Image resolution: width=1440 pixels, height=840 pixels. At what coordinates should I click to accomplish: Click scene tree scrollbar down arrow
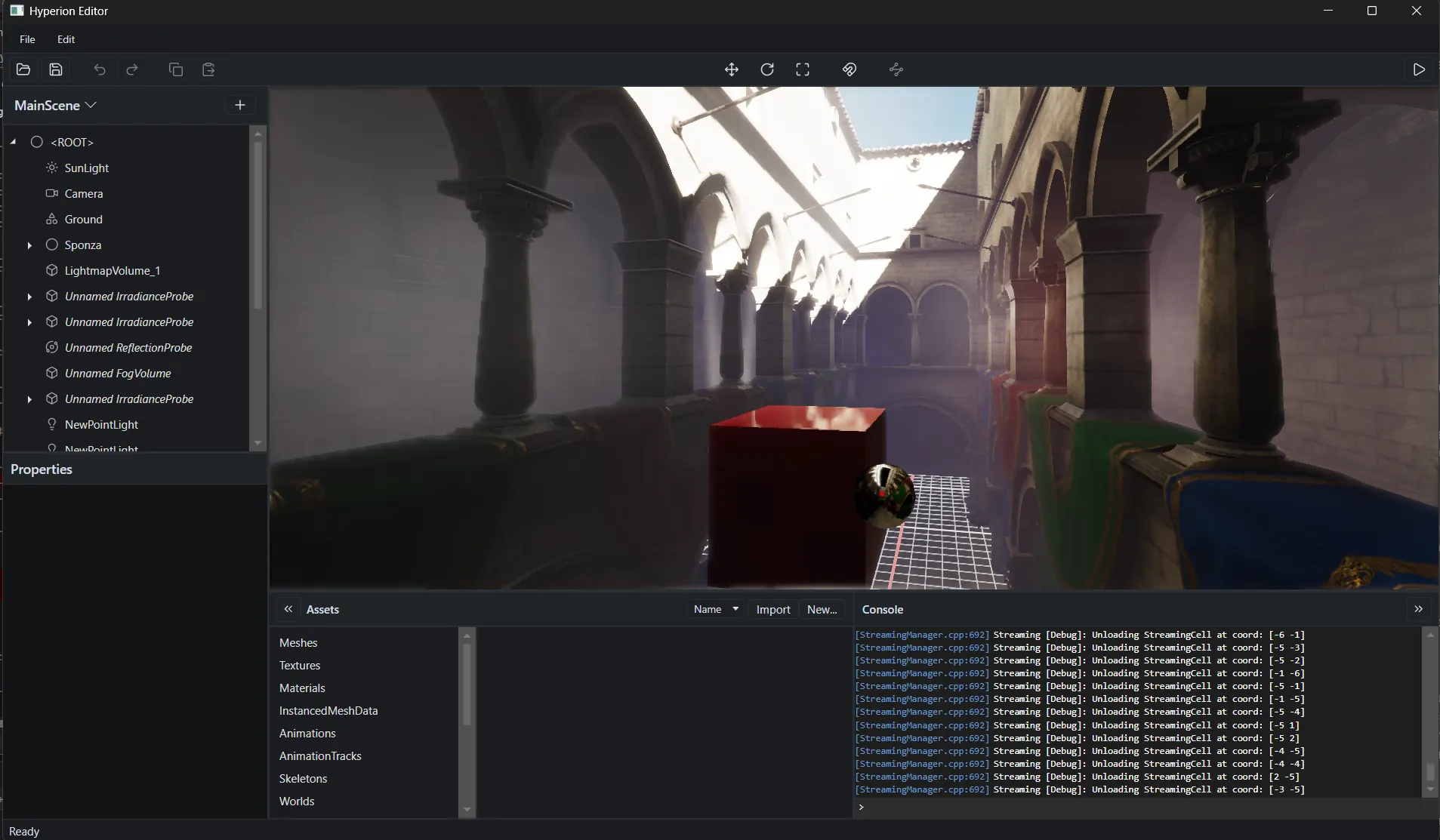258,443
